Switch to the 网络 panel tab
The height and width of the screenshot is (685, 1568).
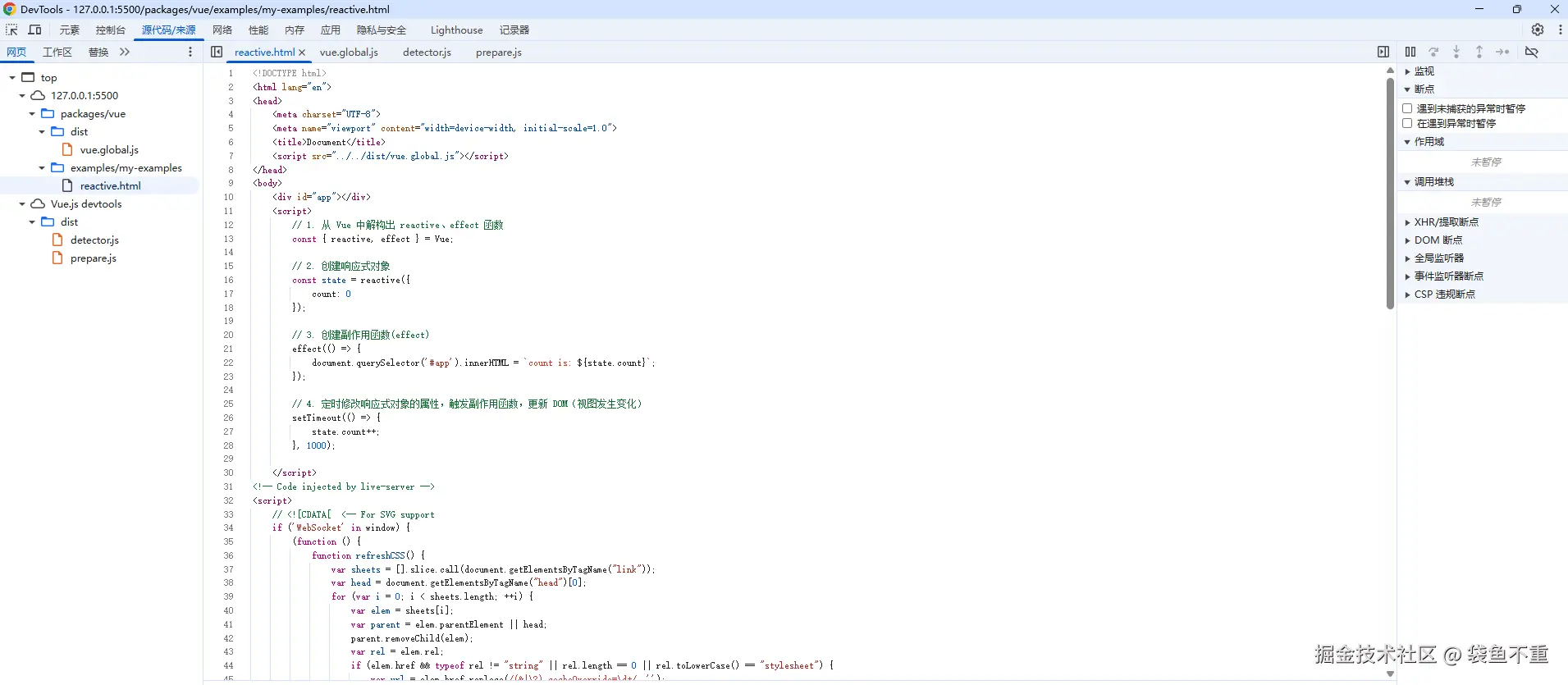coord(222,30)
